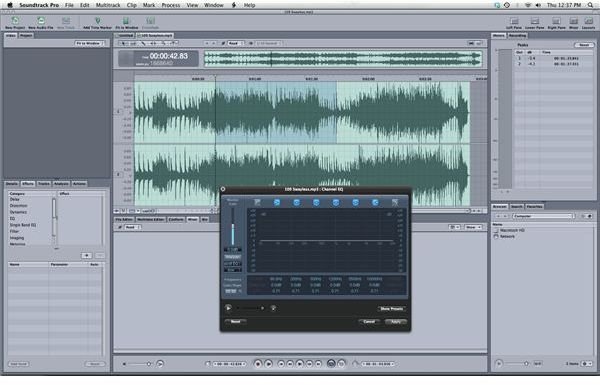The width and height of the screenshot is (600, 385).
Task: Adjust the Master Gain slider in Channel EQ
Action: tap(233, 227)
